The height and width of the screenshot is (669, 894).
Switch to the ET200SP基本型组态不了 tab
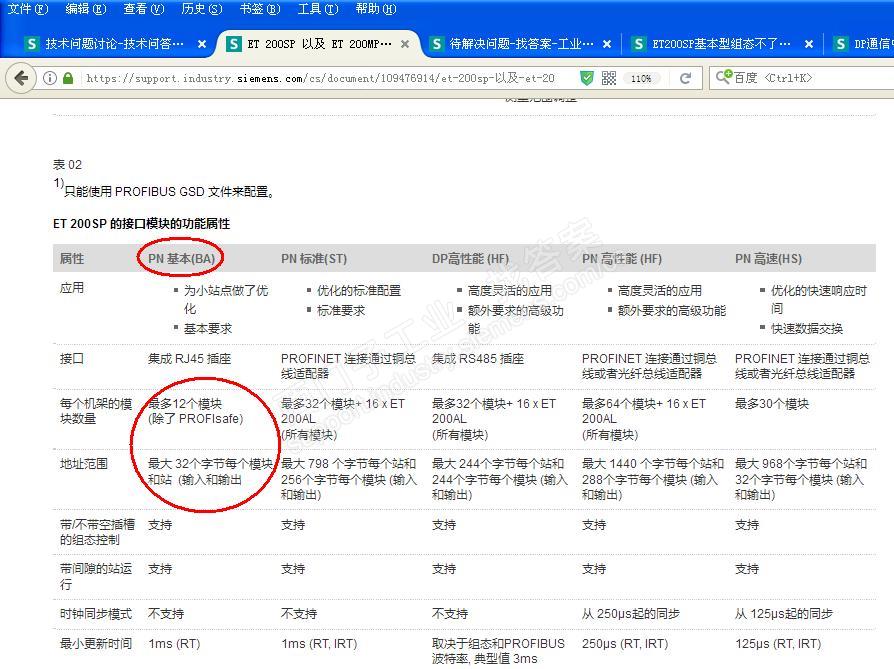point(721,44)
